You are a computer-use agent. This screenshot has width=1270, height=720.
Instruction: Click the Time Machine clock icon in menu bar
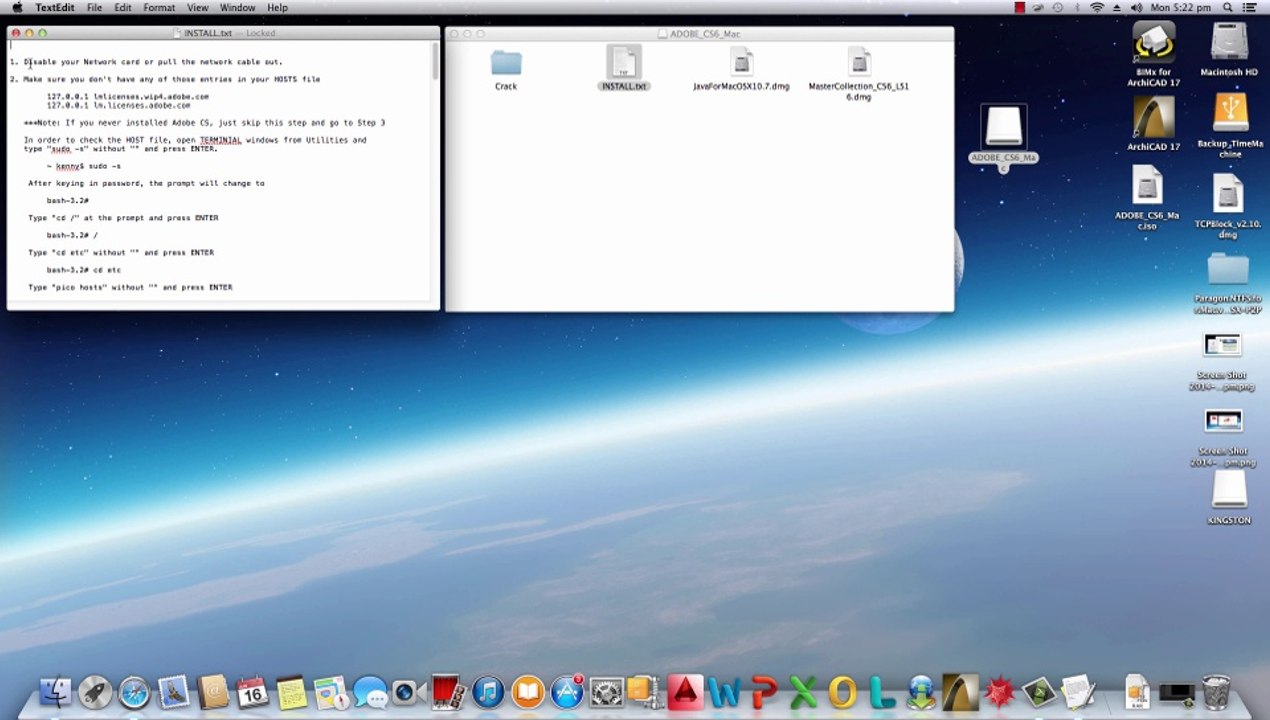1057,7
